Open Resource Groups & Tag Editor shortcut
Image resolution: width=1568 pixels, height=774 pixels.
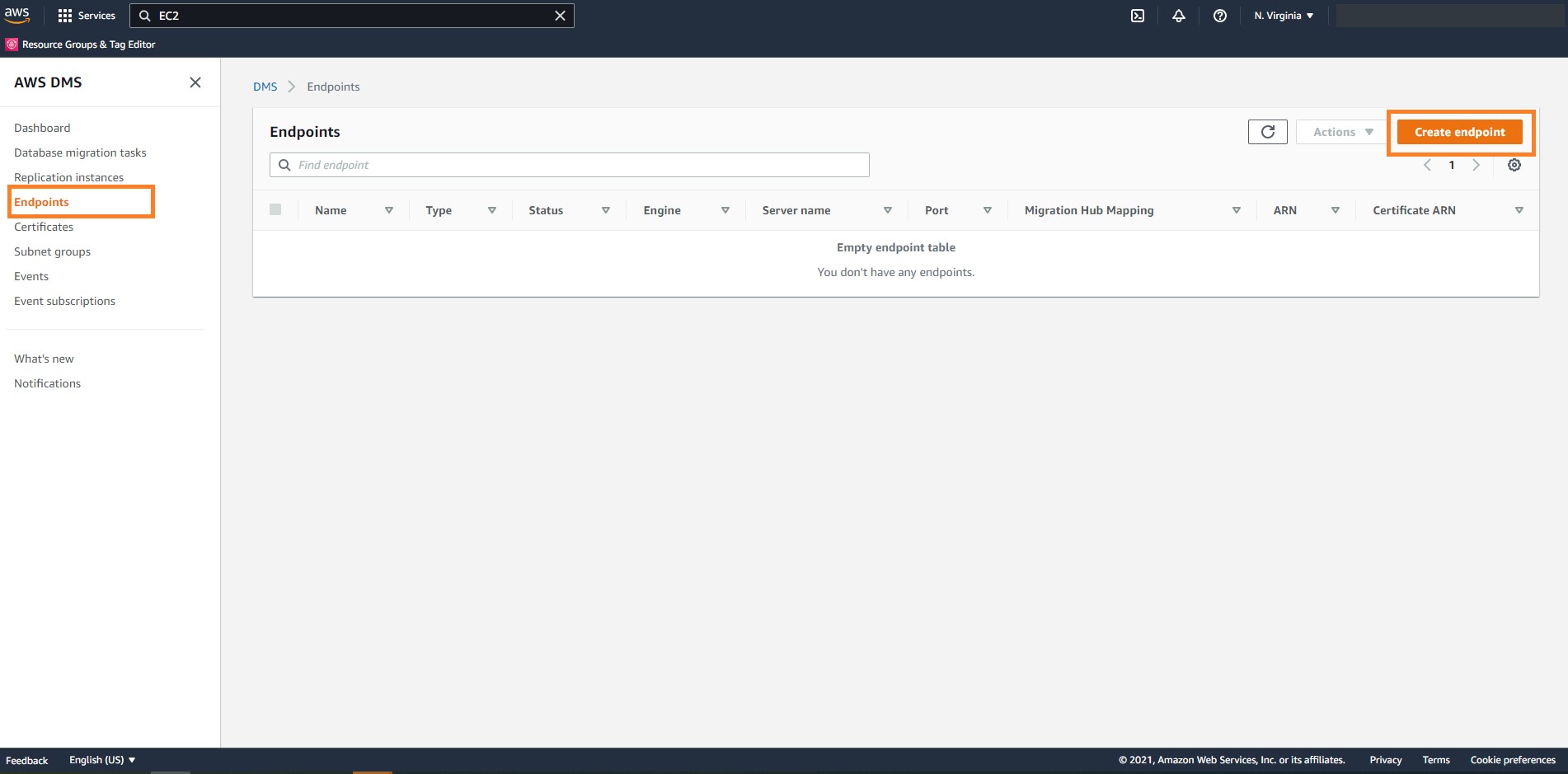[x=81, y=45]
